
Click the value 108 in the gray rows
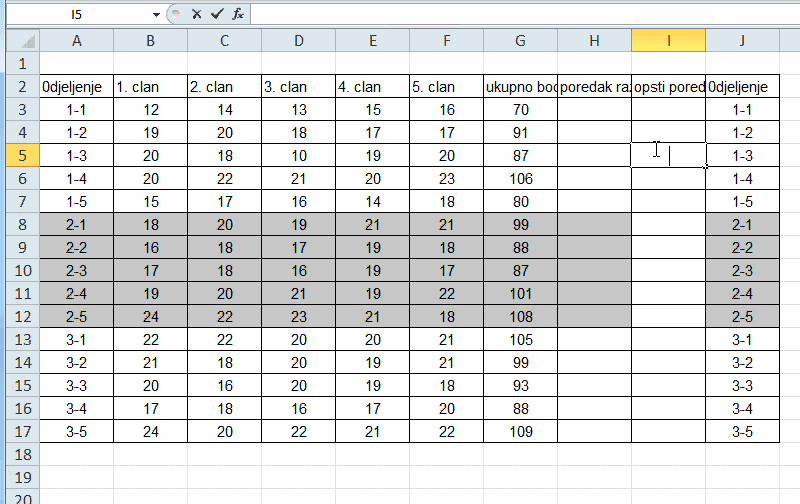click(520, 317)
